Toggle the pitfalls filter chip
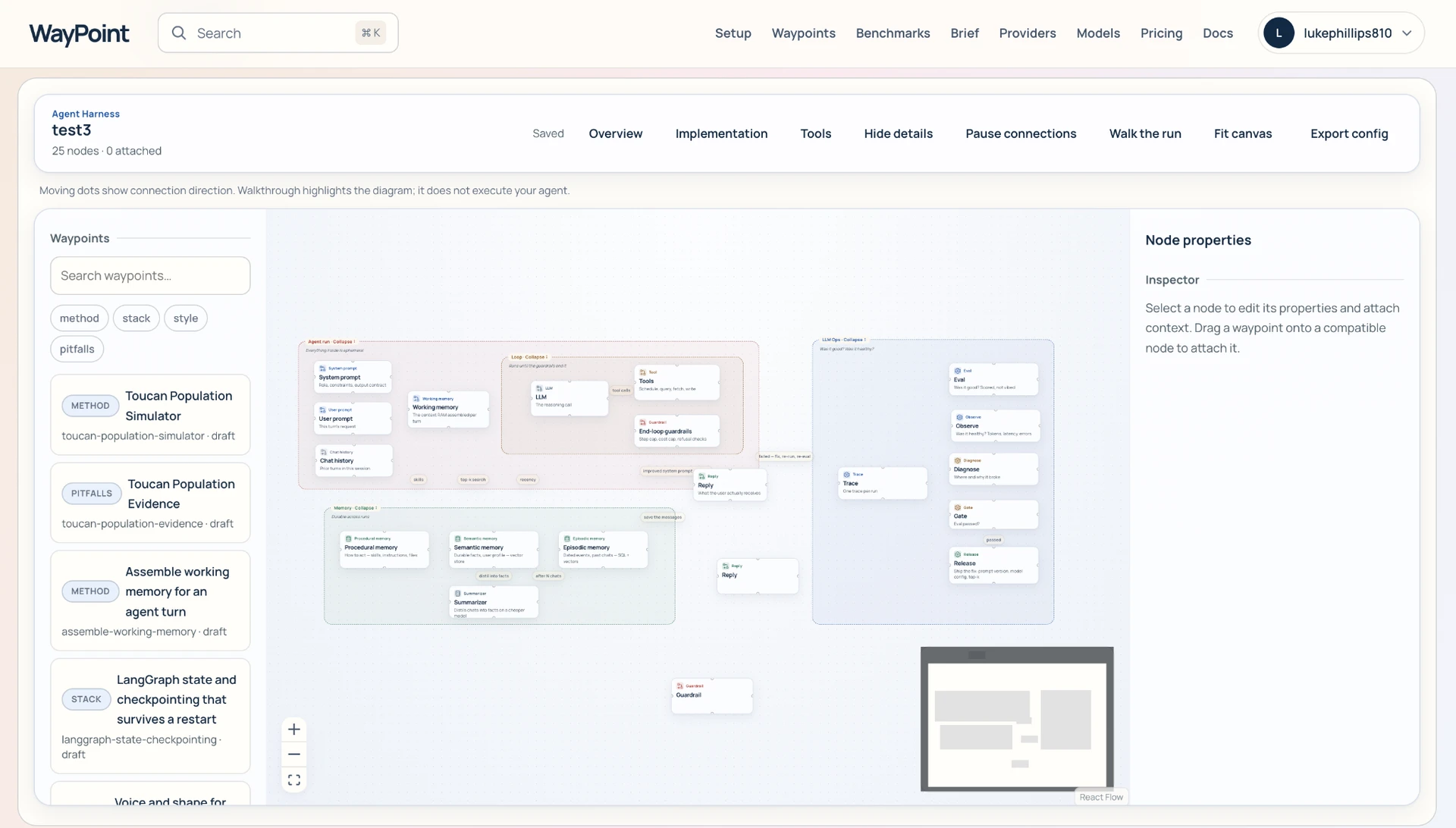Image resolution: width=1456 pixels, height=828 pixels. tap(77, 349)
